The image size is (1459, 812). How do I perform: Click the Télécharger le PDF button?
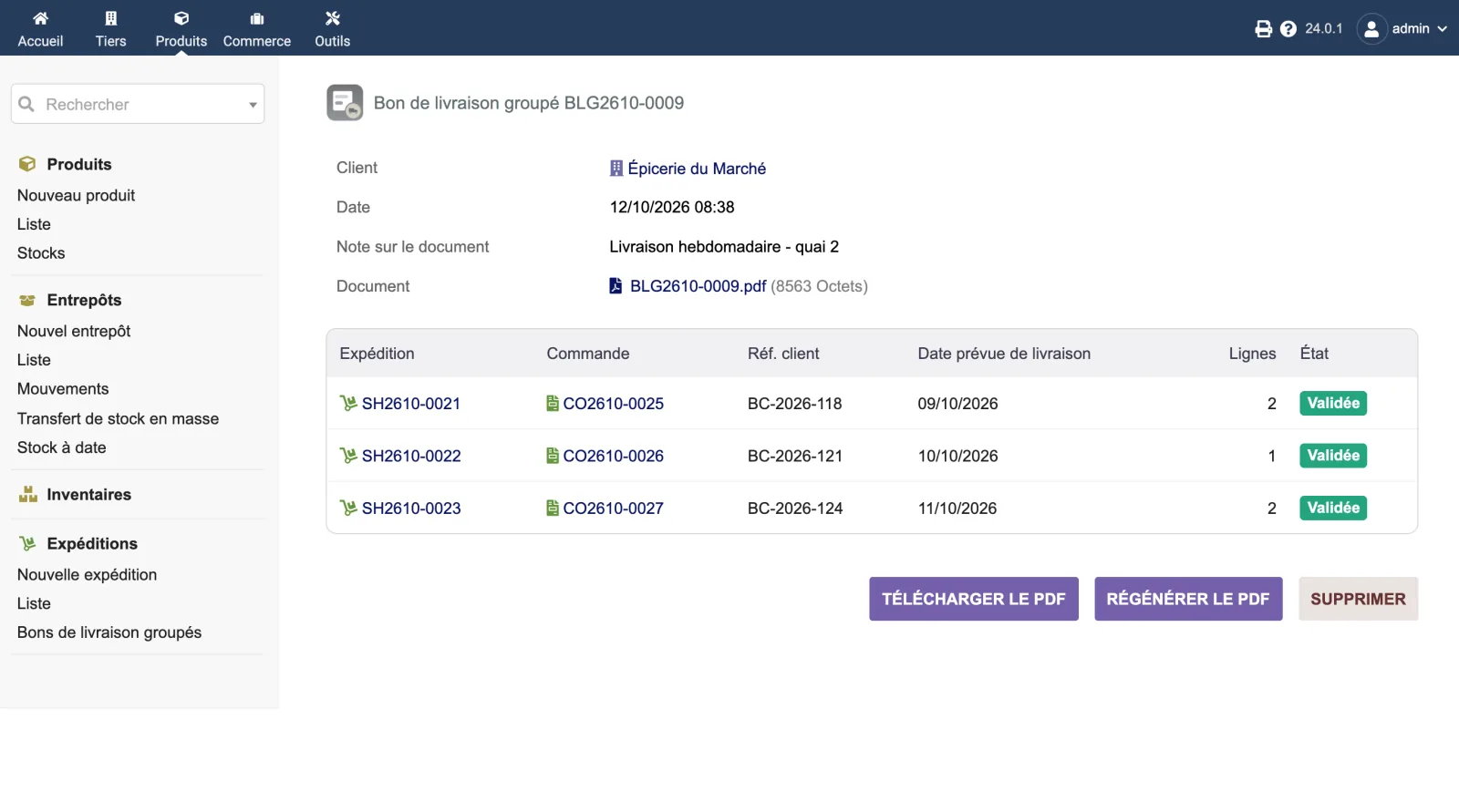pos(974,599)
